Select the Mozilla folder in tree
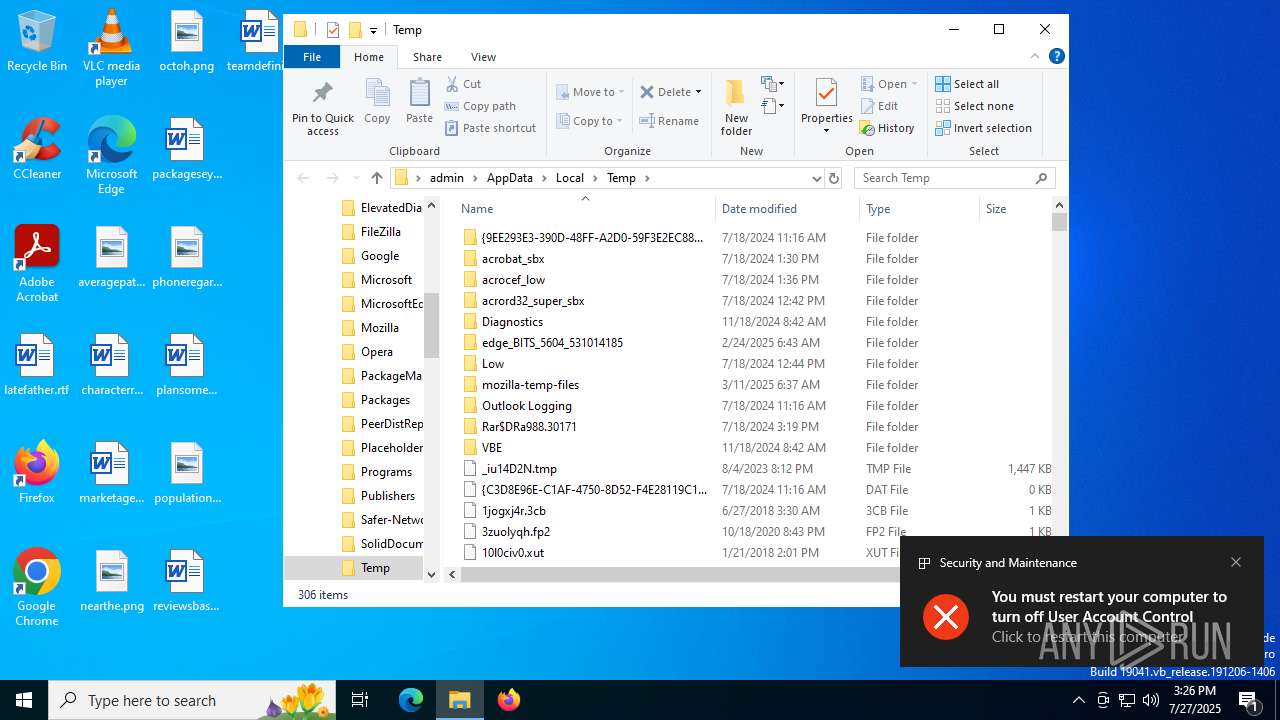 click(x=380, y=328)
